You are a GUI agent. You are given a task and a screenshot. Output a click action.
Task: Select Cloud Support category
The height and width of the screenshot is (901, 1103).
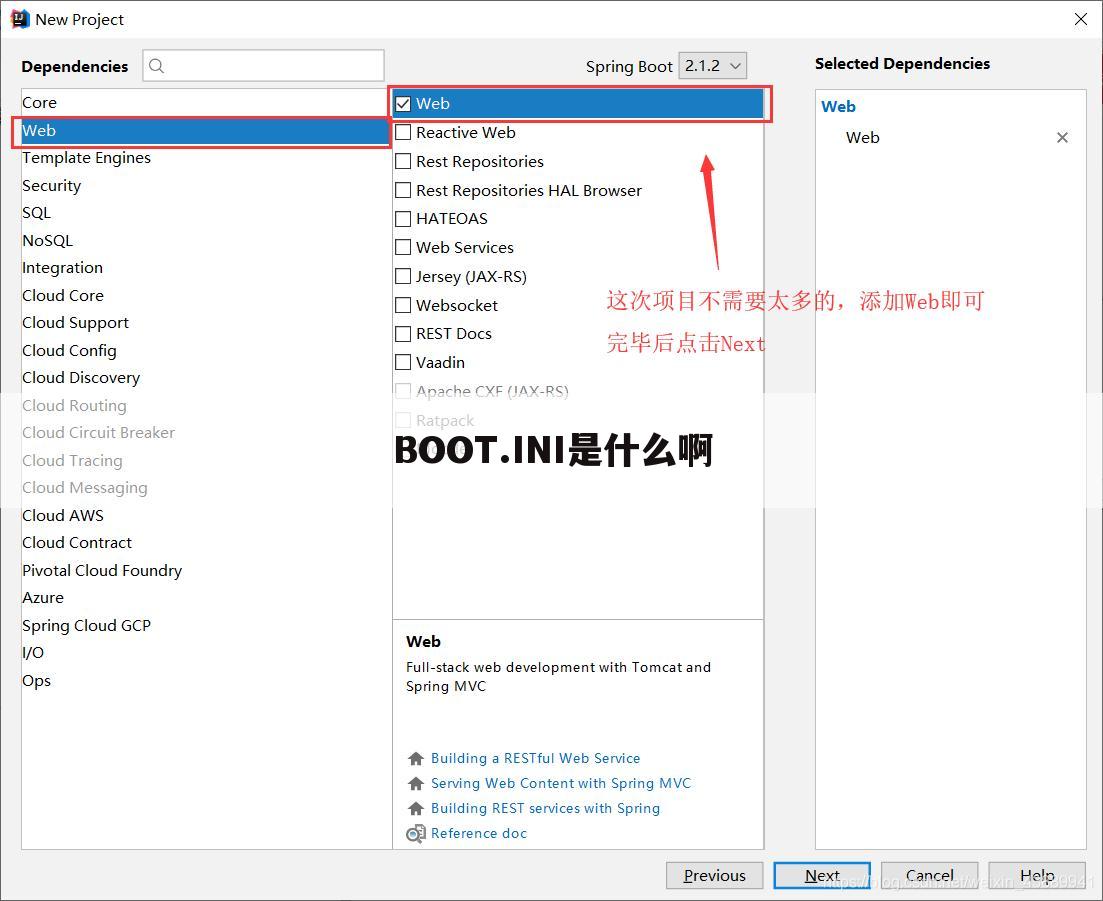[205, 323]
